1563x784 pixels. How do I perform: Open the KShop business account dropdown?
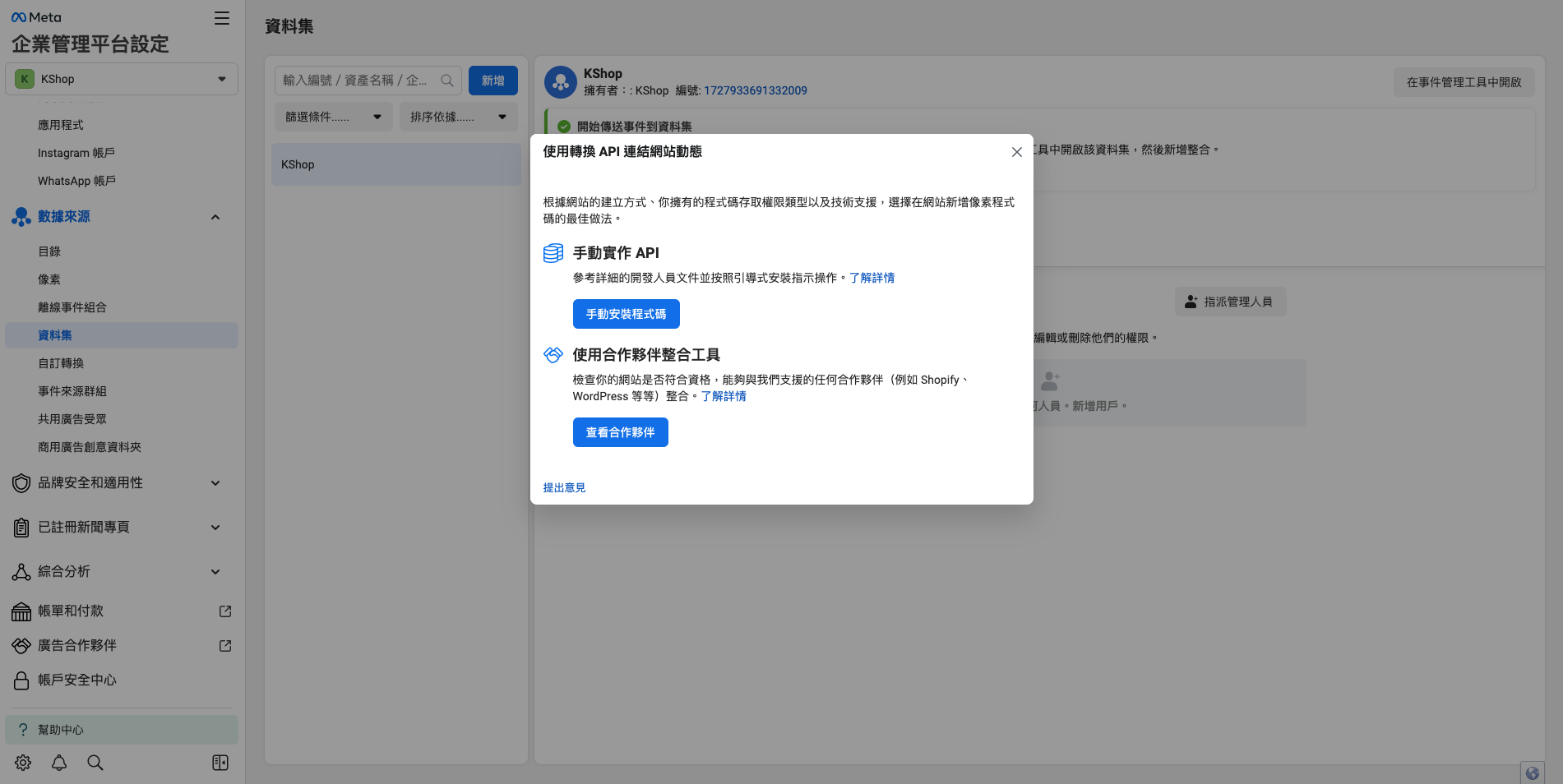[x=122, y=79]
